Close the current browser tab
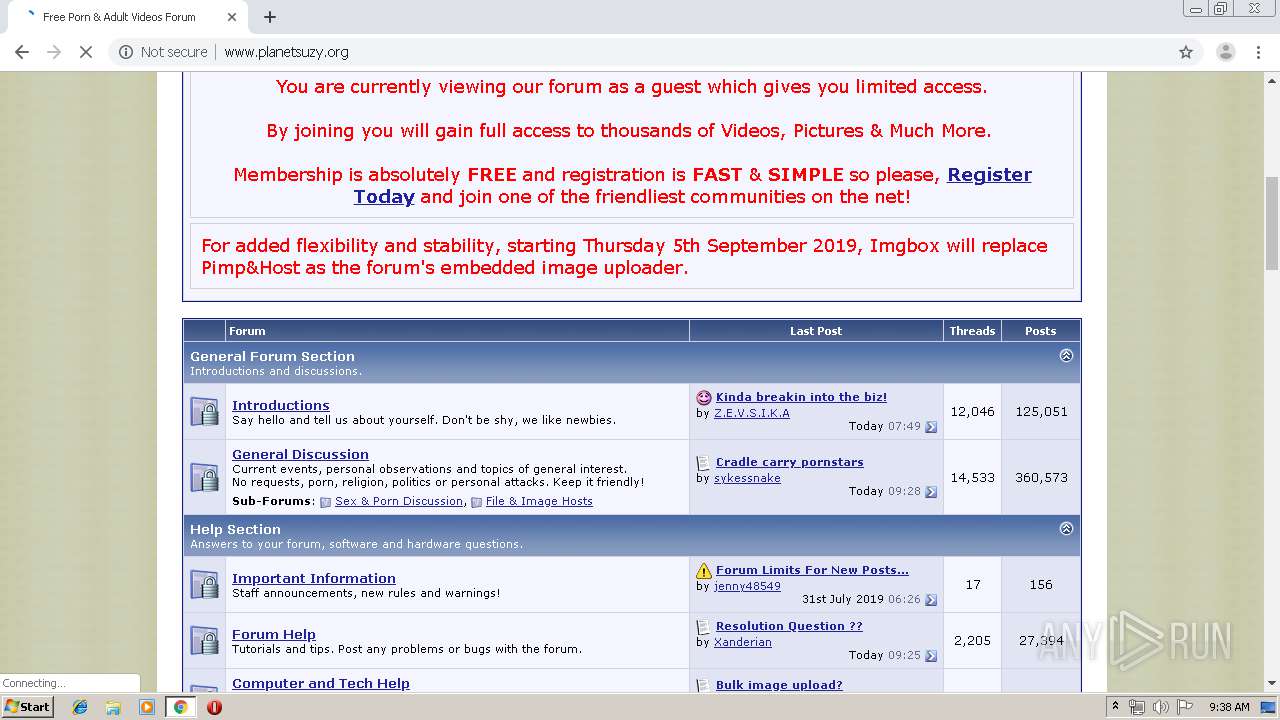Screen dimensions: 1280x720 232,17
